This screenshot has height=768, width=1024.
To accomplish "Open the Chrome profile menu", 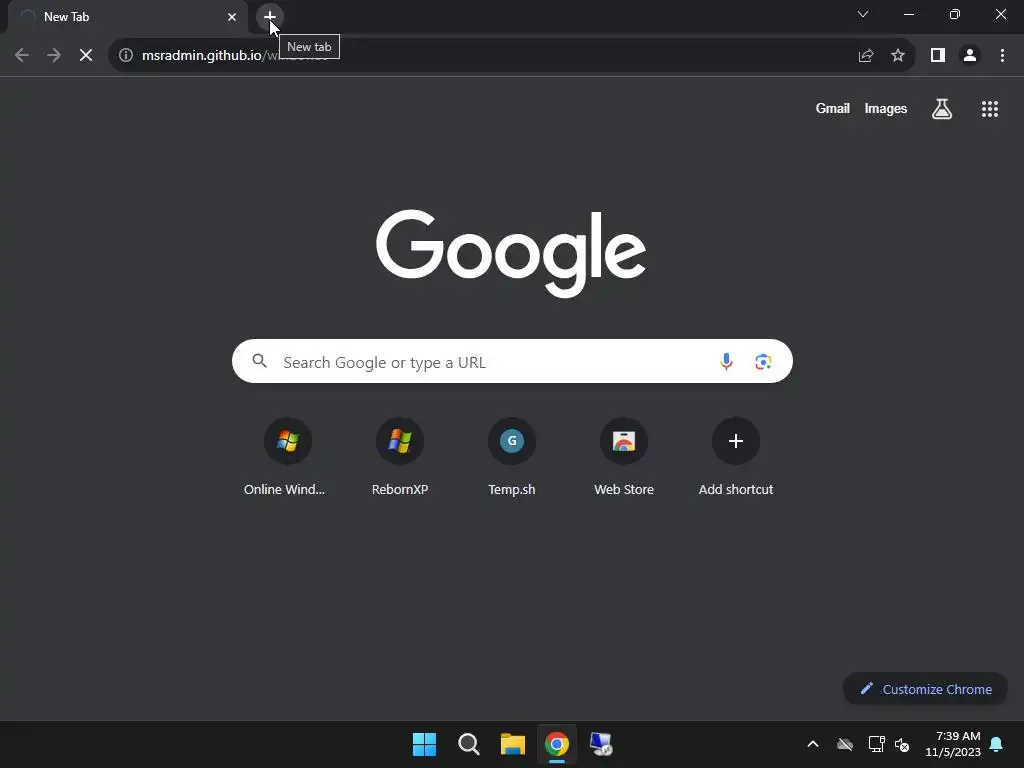I will pos(970,56).
